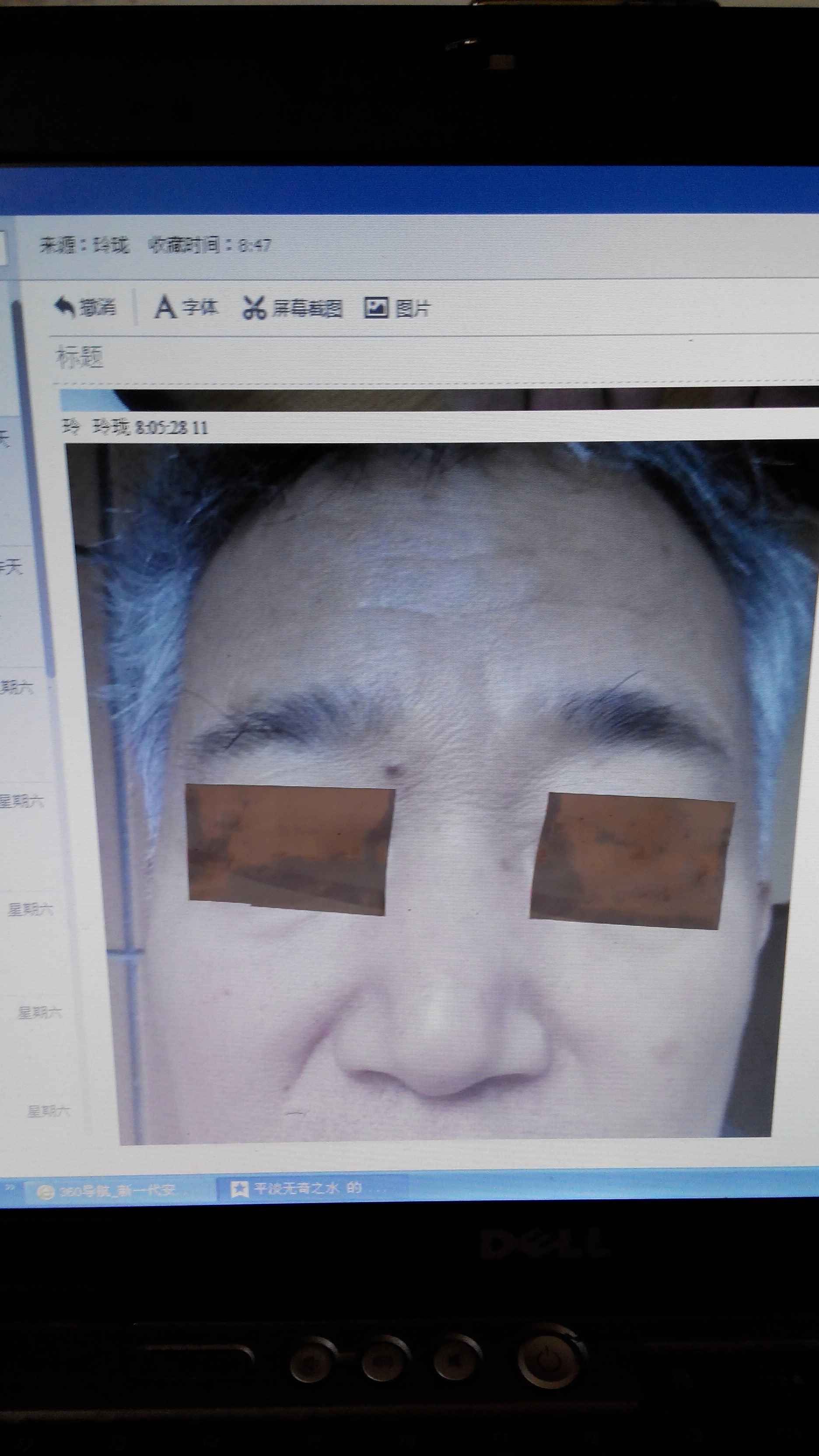Viewport: 819px width, 1456px height.
Task: Click the large face photo in the note
Action: tap(441, 791)
